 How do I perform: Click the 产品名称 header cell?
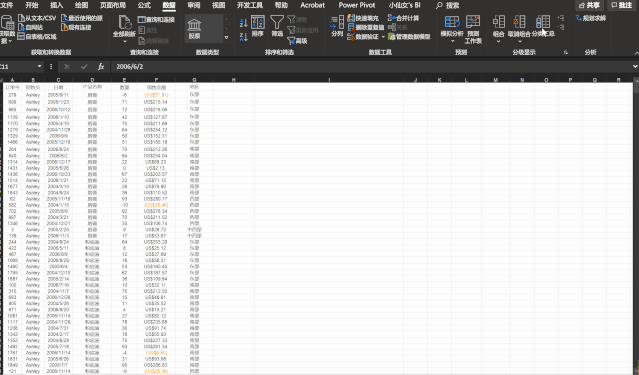[92, 87]
